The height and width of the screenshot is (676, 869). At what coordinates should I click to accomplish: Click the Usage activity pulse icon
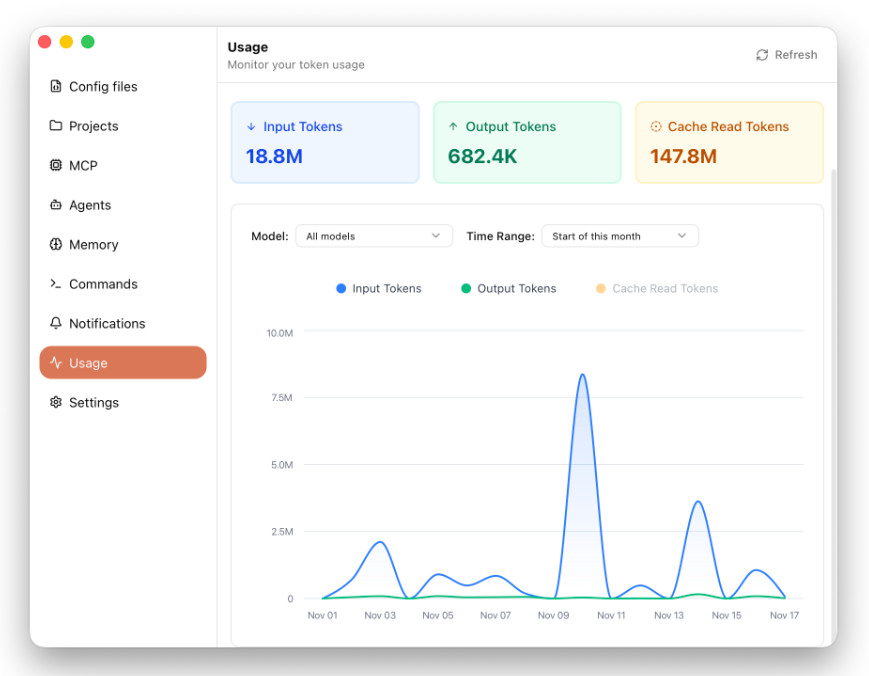(55, 362)
